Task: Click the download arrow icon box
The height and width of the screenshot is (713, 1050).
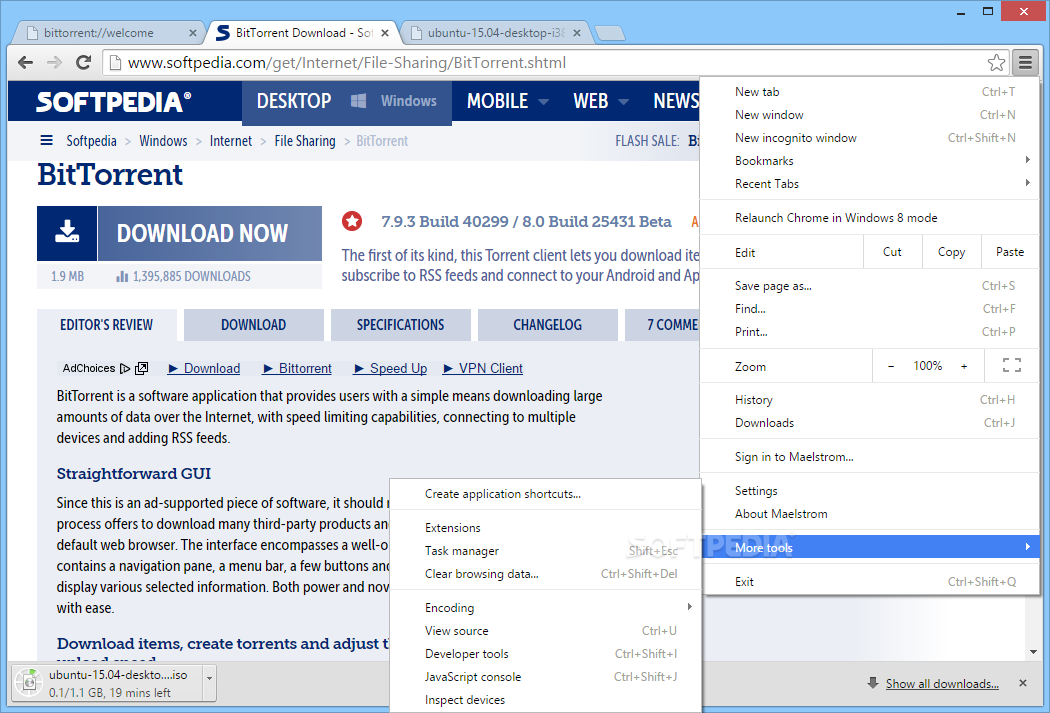Action: (67, 233)
